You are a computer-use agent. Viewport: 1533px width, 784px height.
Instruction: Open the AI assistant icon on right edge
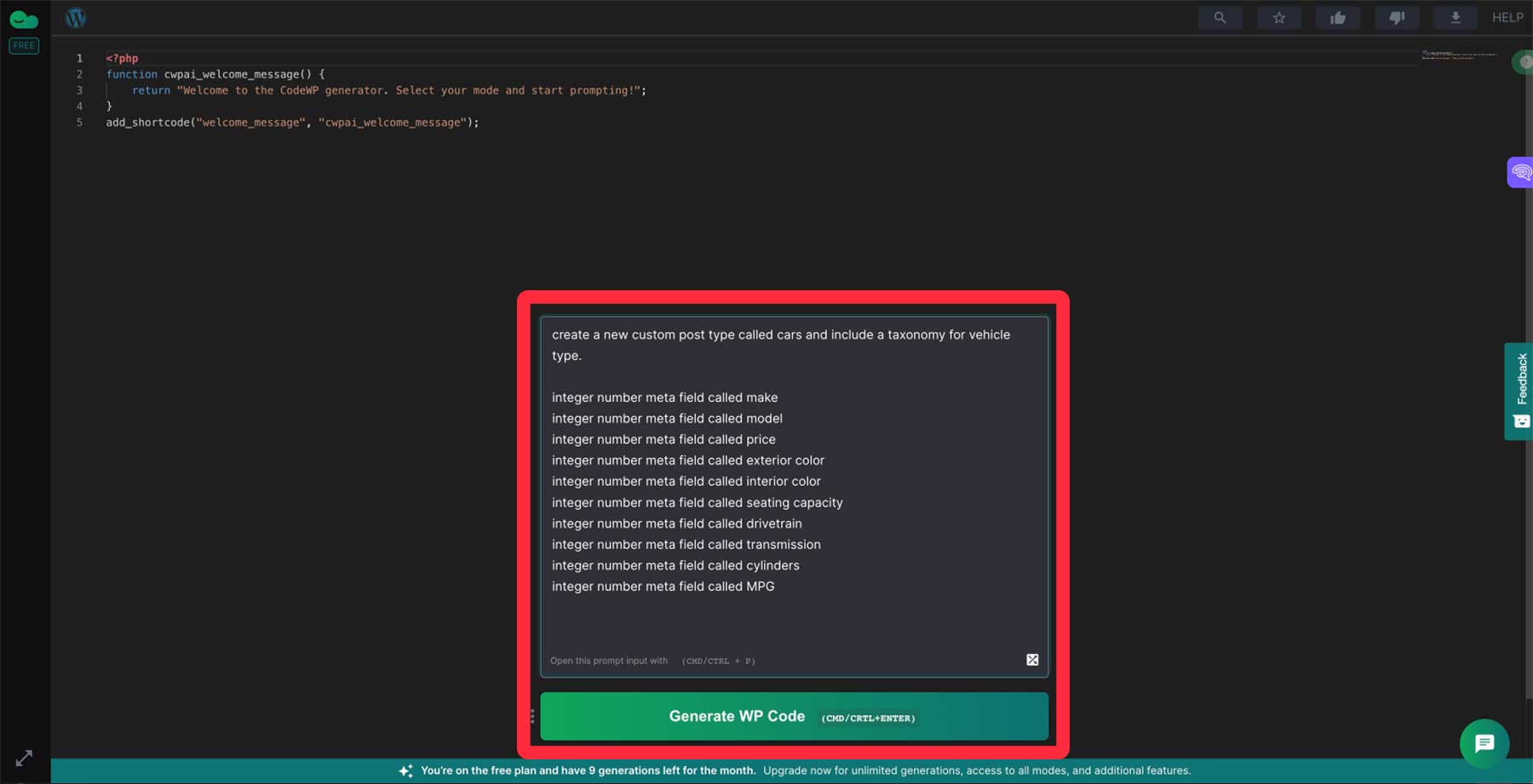(x=1523, y=172)
